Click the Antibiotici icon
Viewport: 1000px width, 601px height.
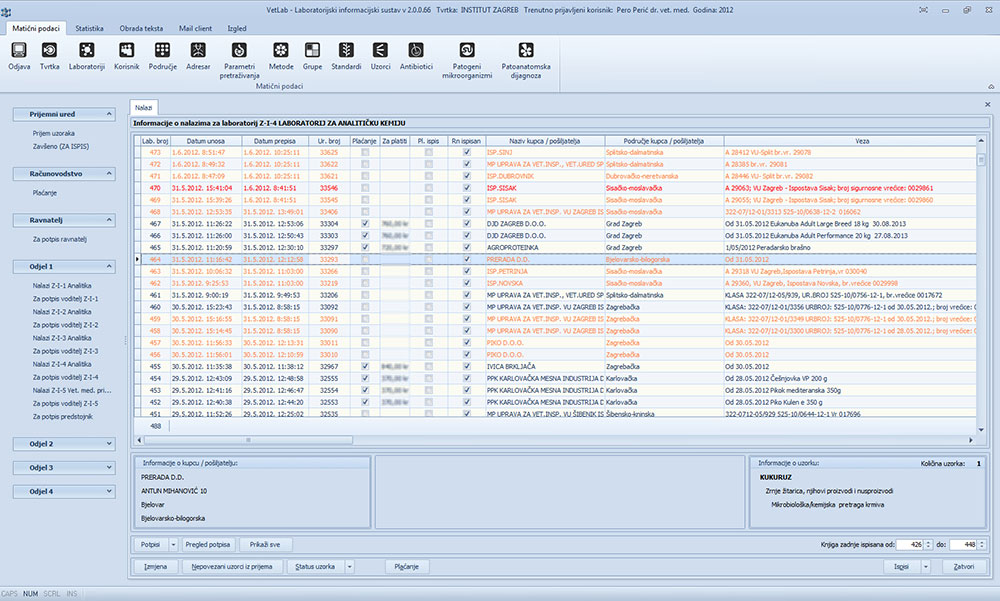click(415, 50)
